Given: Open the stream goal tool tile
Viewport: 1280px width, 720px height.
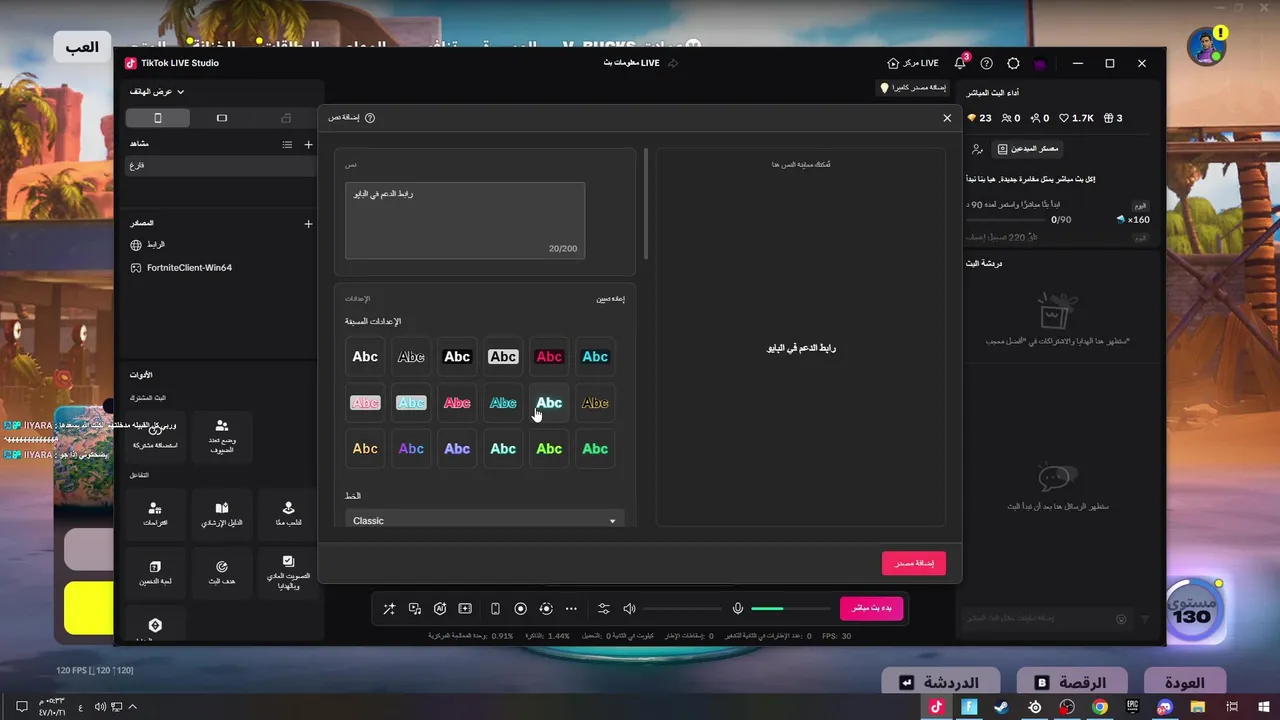Looking at the screenshot, I should tap(222, 573).
